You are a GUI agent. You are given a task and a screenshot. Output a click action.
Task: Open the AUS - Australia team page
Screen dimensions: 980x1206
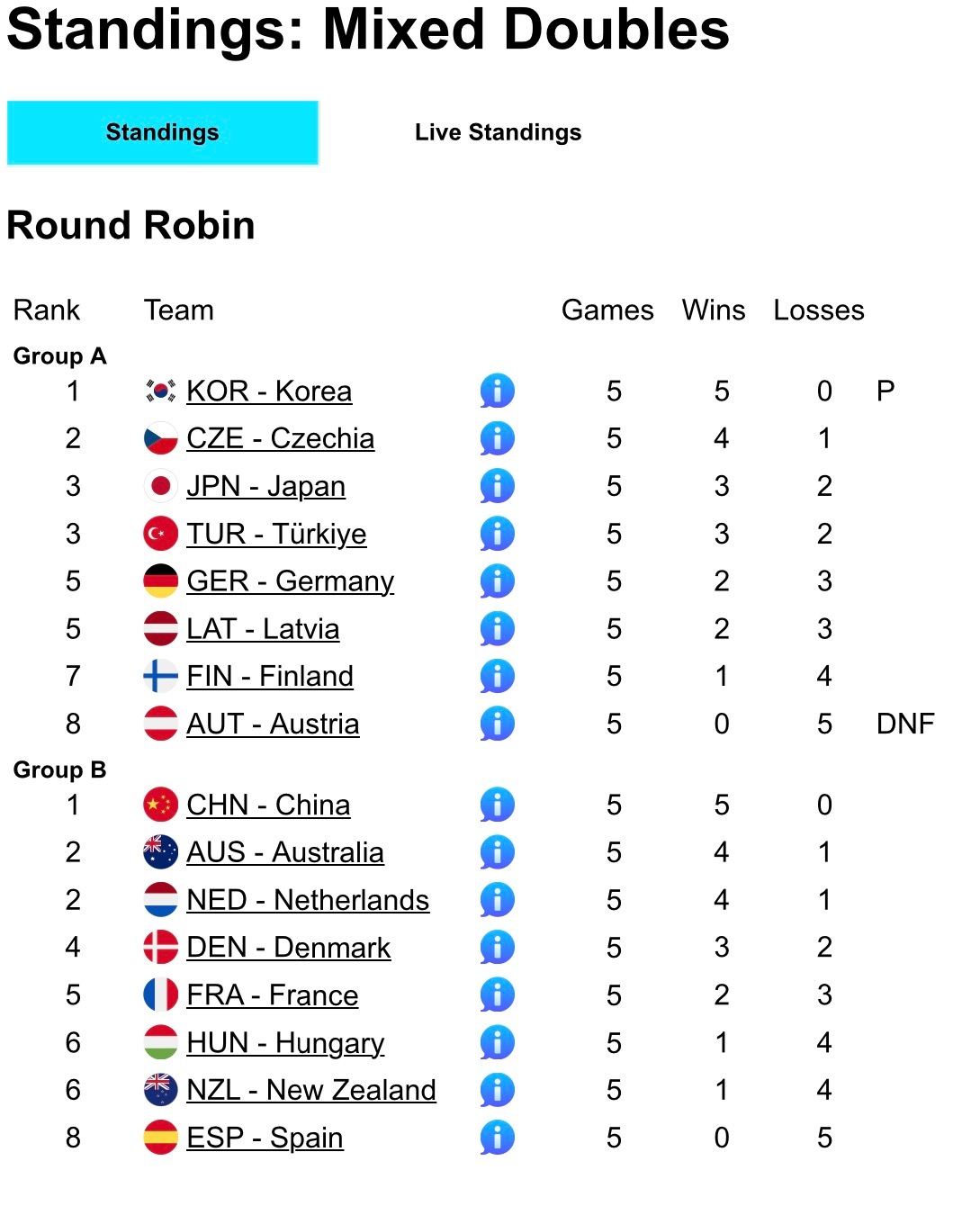(x=284, y=852)
